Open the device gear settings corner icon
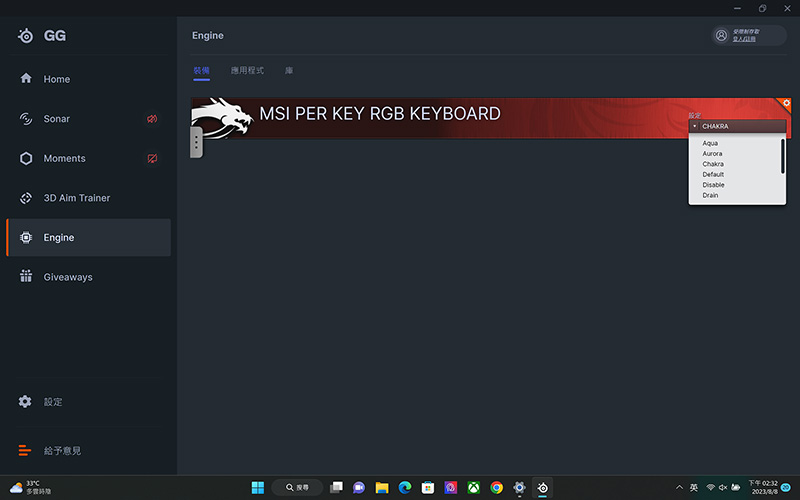Screen dimensions: 800x500 tap(786, 103)
